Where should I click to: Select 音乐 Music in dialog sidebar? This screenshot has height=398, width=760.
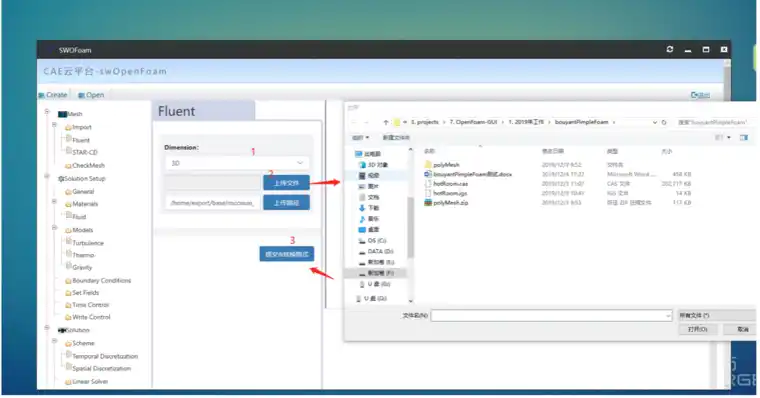(369, 219)
